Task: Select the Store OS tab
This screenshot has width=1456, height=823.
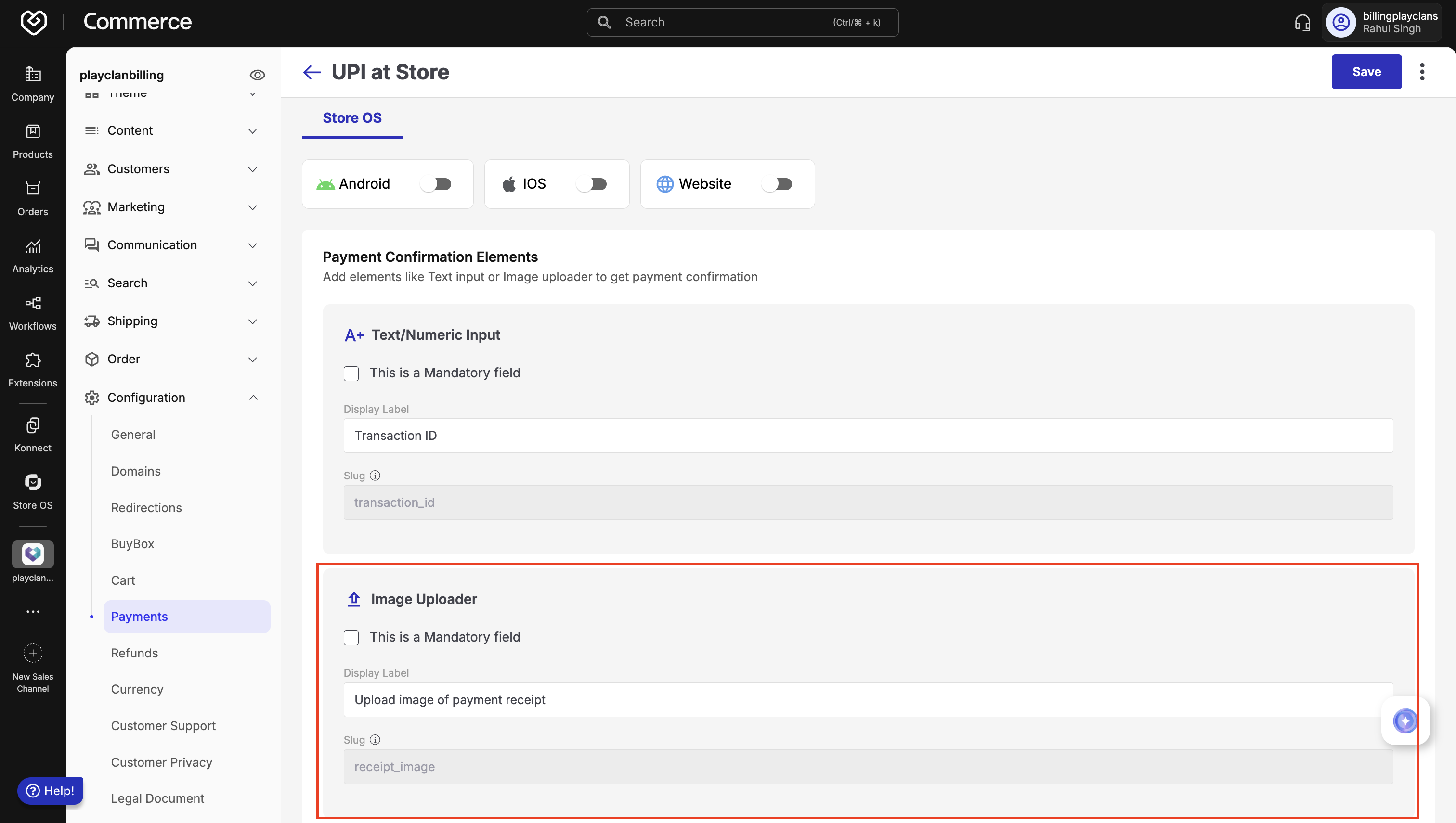Action: point(351,117)
